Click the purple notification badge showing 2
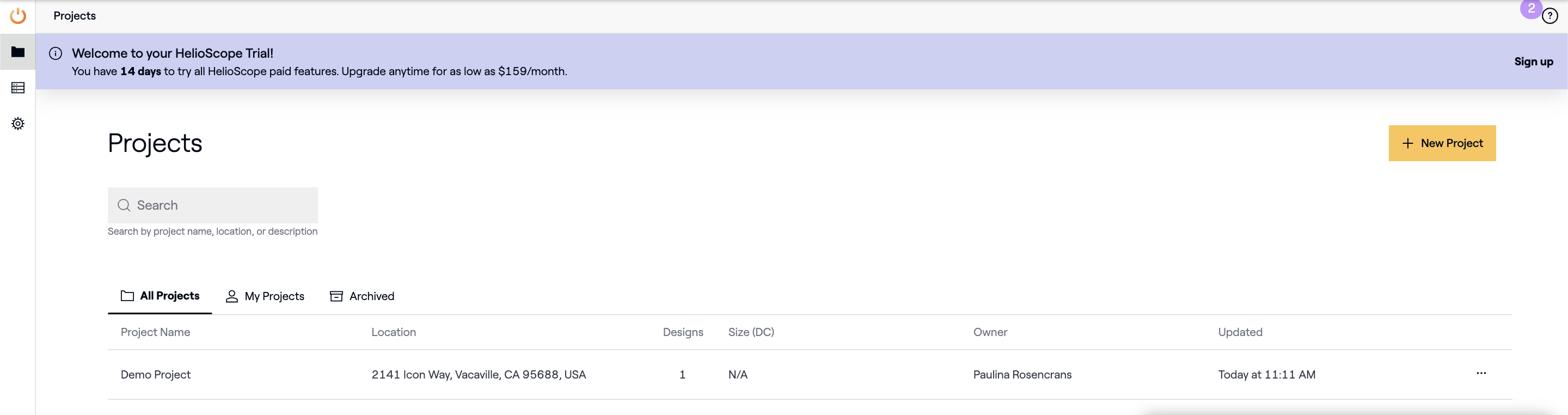The image size is (1568, 415). (1531, 9)
